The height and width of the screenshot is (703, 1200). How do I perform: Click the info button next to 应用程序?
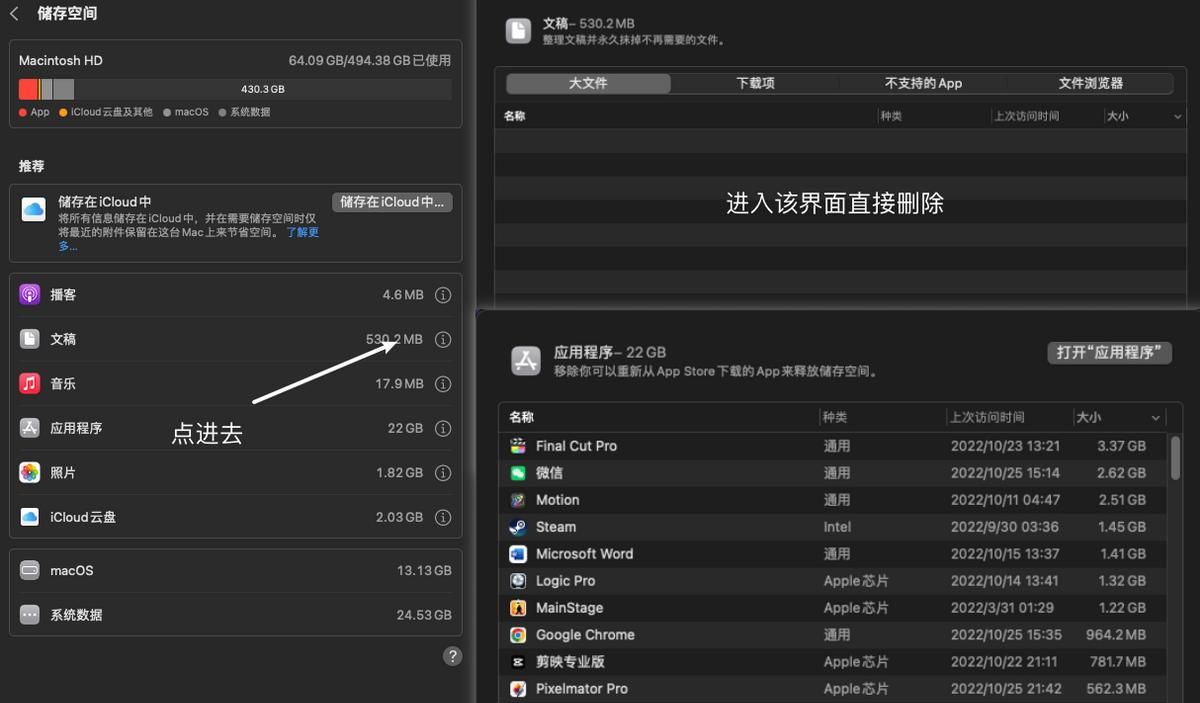click(x=443, y=428)
